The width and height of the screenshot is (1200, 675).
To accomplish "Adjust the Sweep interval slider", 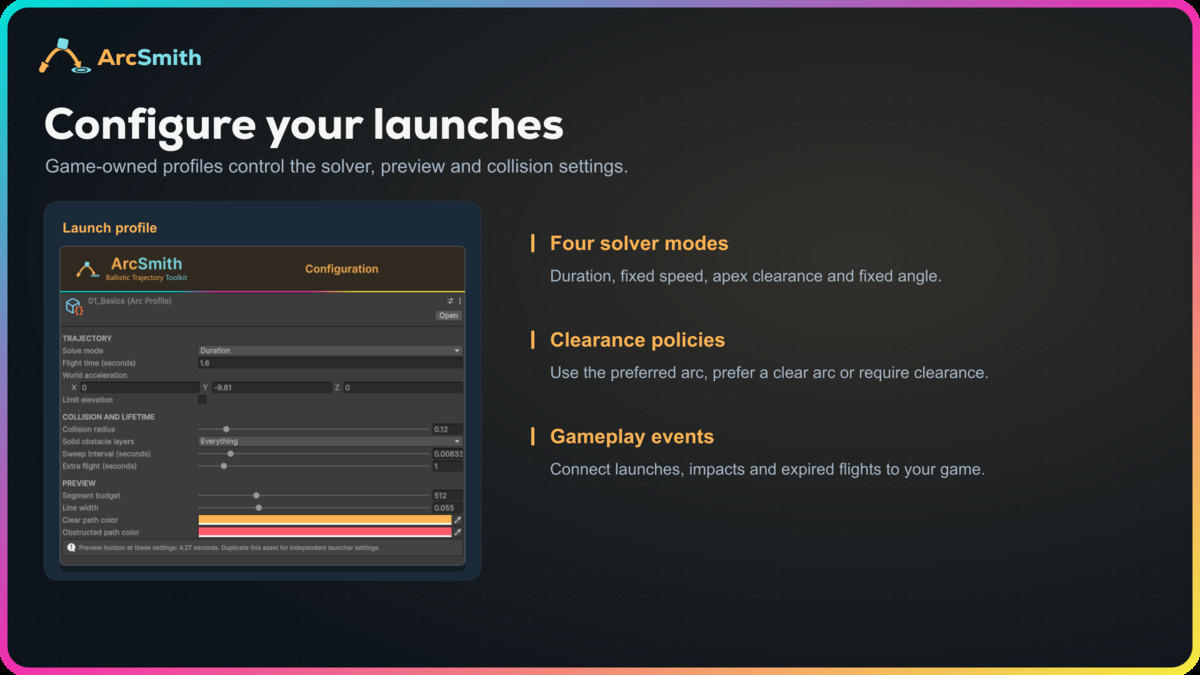I will pos(313,454).
